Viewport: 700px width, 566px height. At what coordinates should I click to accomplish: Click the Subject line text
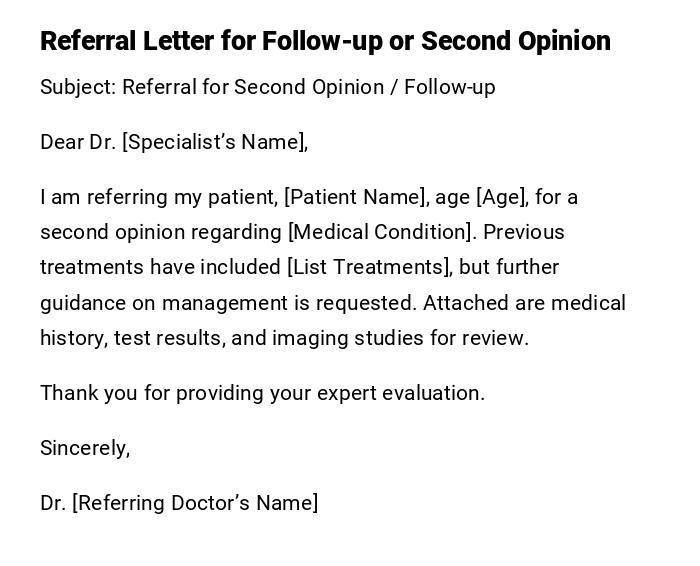tap(267, 87)
